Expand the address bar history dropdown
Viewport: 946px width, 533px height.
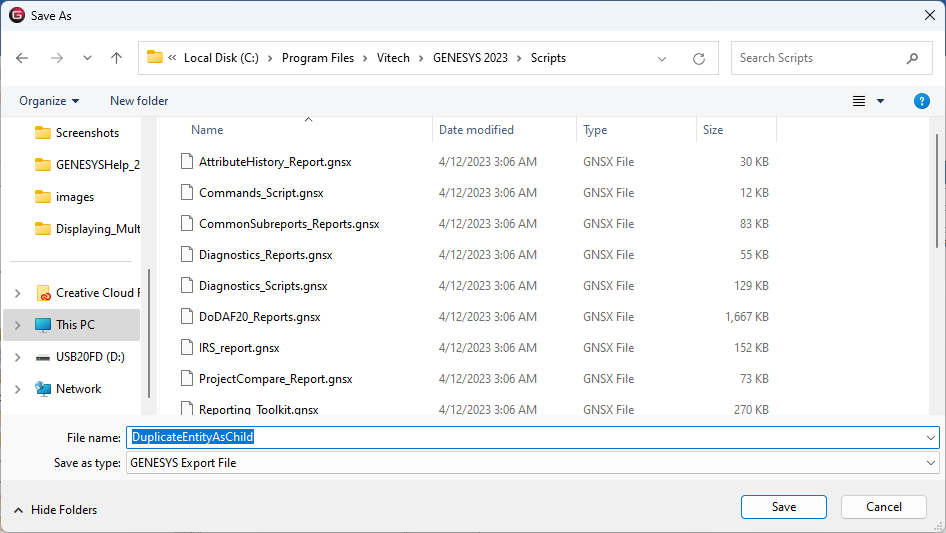(662, 58)
